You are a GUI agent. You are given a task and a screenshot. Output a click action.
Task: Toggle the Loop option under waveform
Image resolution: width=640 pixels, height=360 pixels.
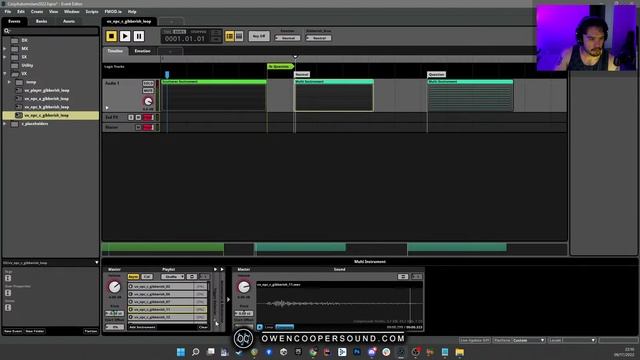coord(269,327)
